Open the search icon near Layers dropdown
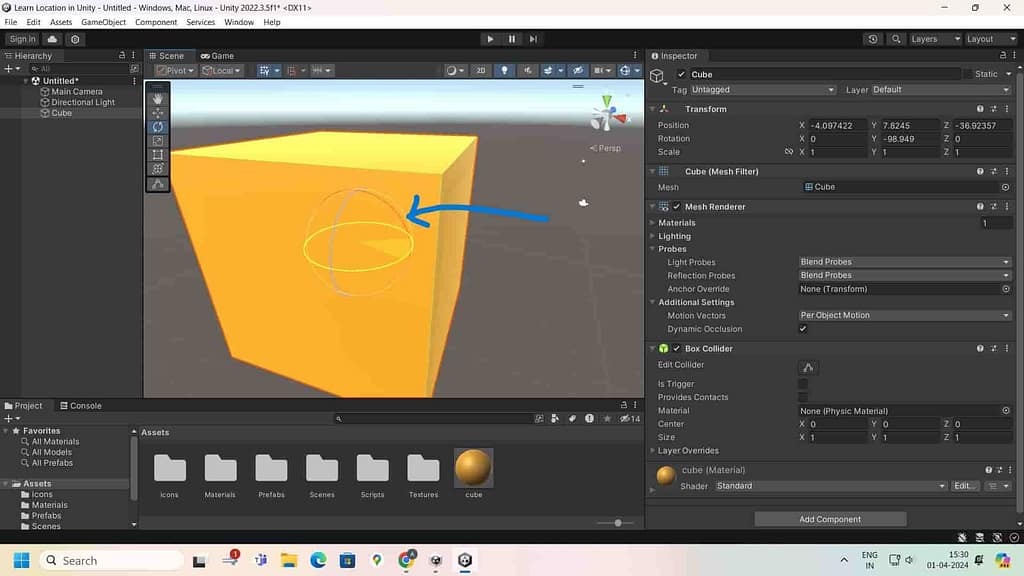The width and height of the screenshot is (1024, 576). pos(897,39)
